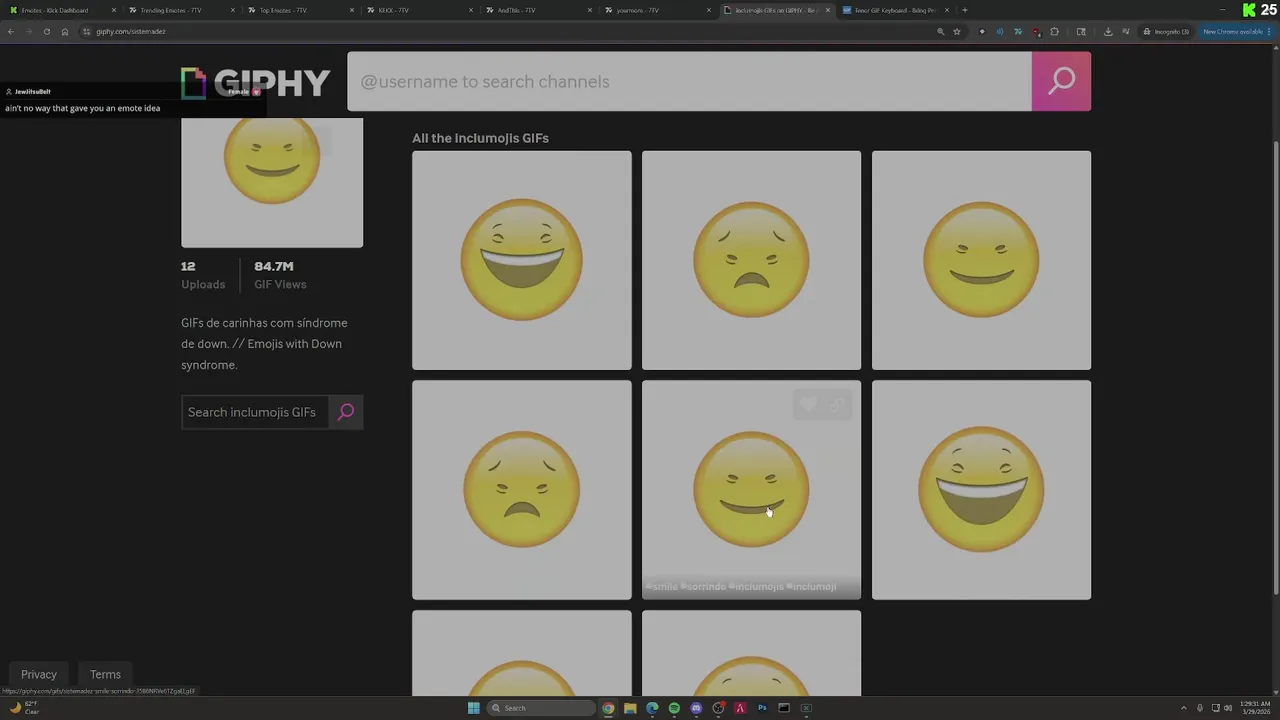Open Chrome downloads icon
Screen dimensions: 1280x720
pos(1108,31)
